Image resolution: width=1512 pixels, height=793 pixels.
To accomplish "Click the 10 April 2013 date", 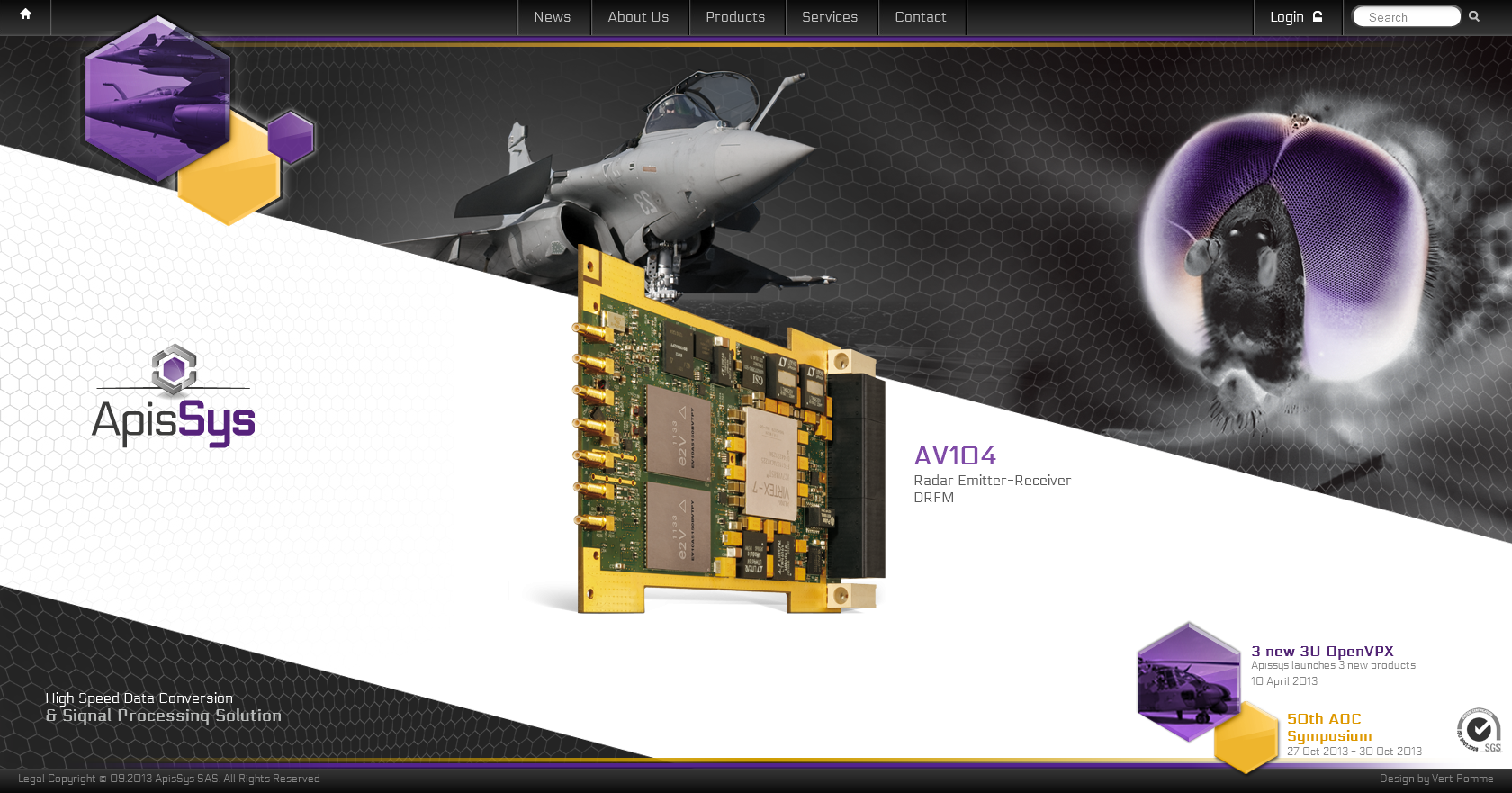I will pos(1284,681).
